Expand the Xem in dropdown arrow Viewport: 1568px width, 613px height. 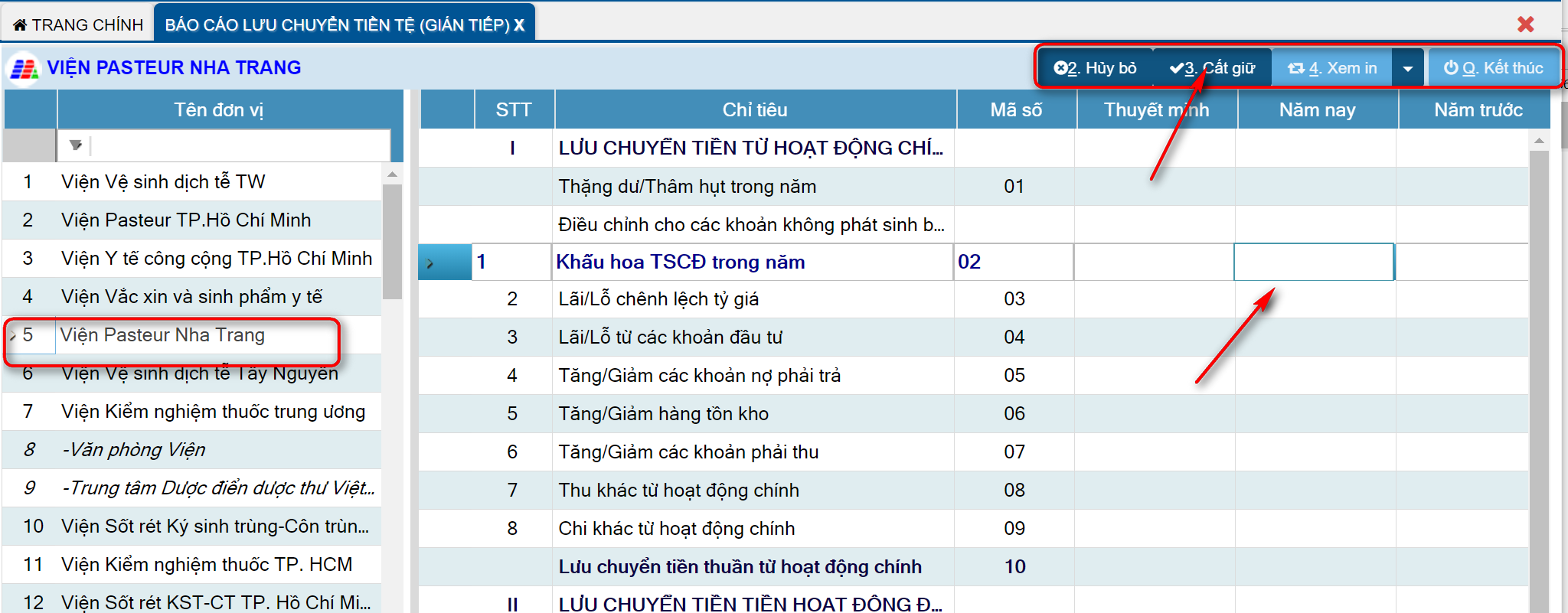tap(1407, 69)
